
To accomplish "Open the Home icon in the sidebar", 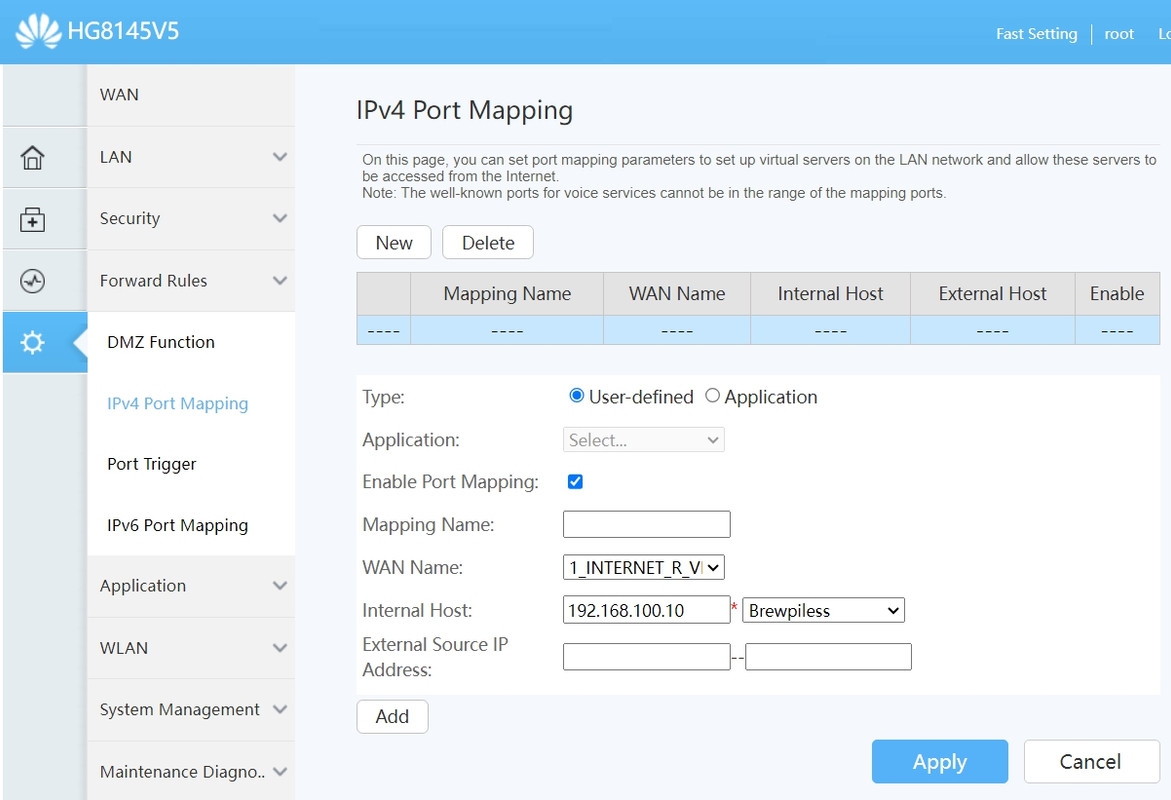I will (32, 158).
